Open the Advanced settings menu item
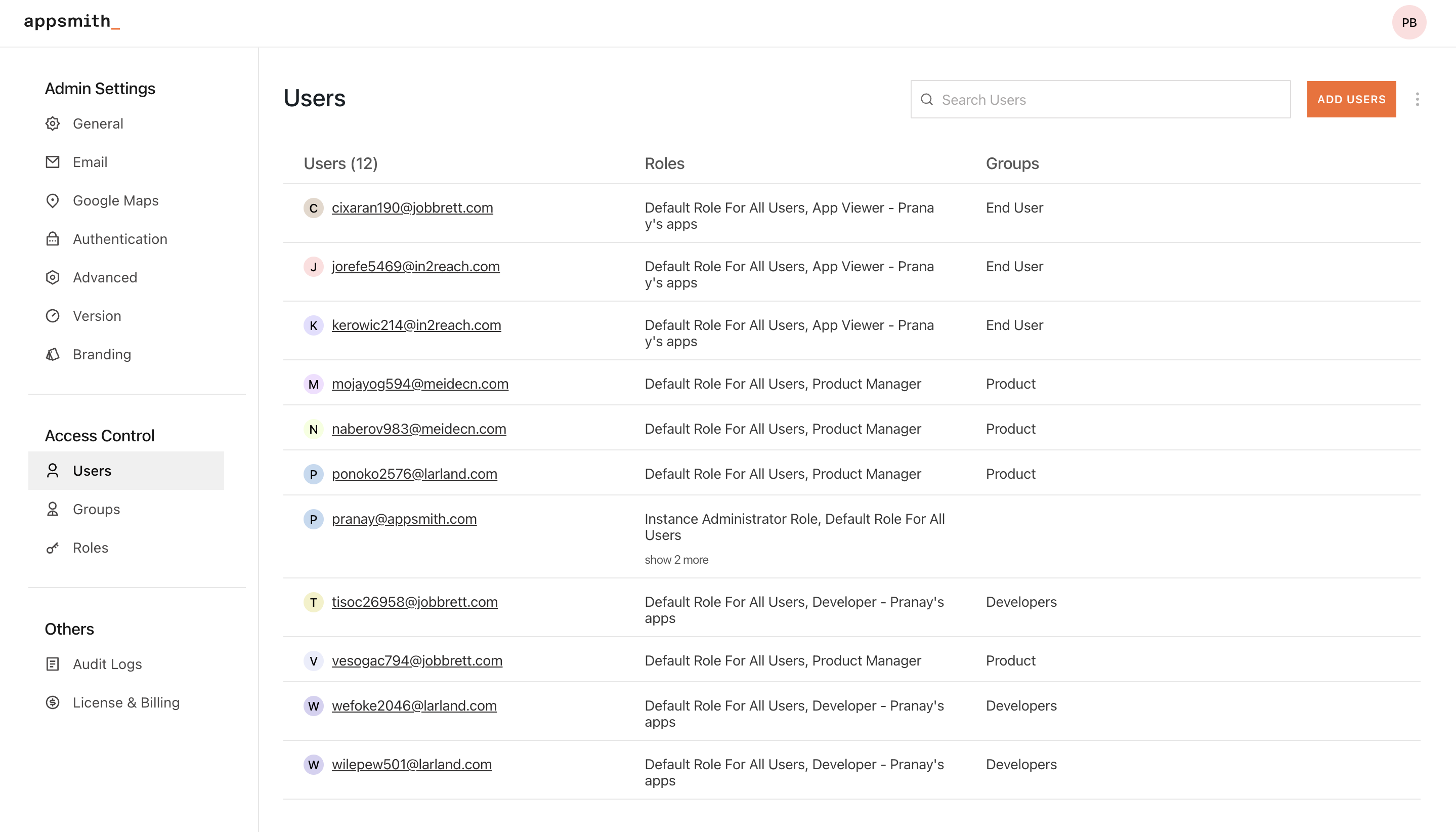Viewport: 1456px width, 832px height. click(x=105, y=277)
